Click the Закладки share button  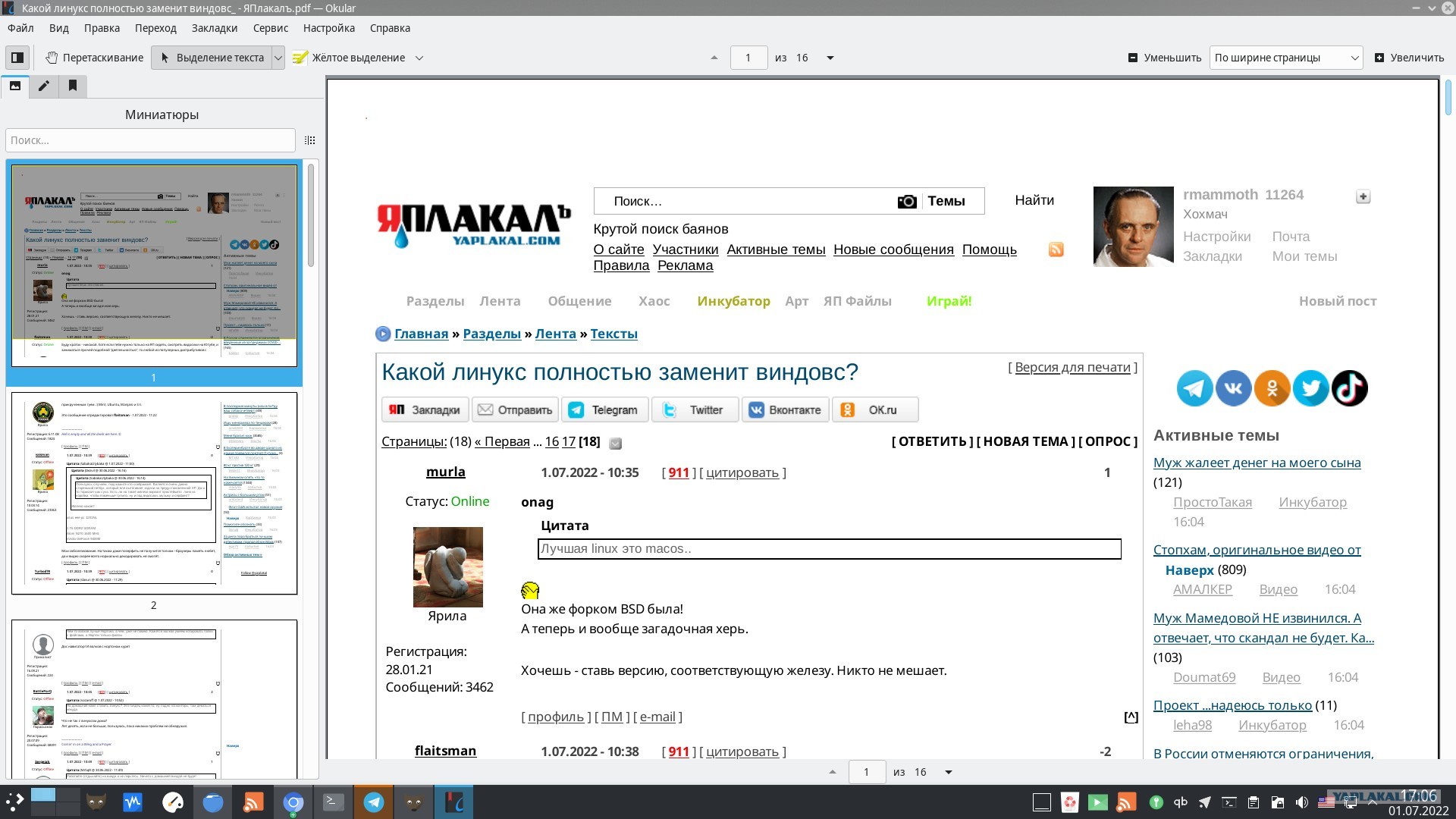[425, 409]
